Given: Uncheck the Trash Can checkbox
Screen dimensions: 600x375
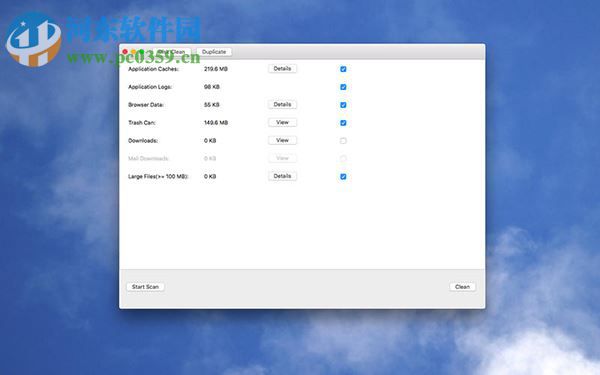Looking at the screenshot, I should pyautogui.click(x=343, y=123).
